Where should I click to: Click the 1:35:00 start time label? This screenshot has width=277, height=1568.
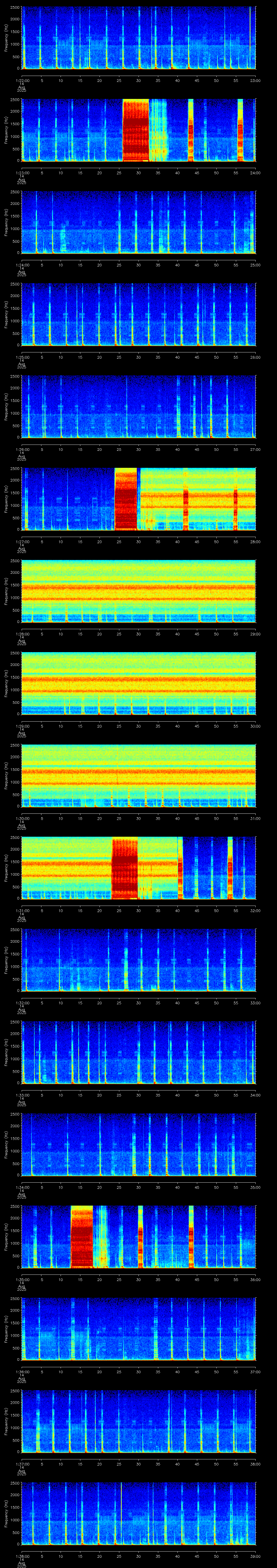(x=22, y=1279)
